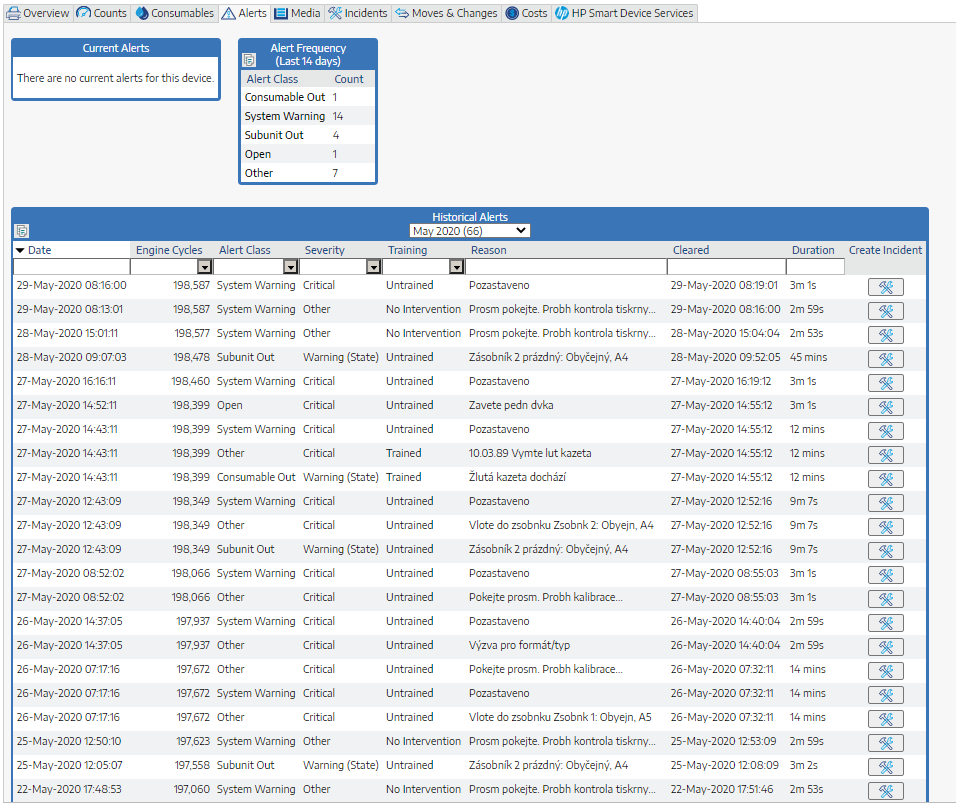Click the copy icon in Alert Frequency panel
Viewport: 956px width, 804px height.
click(249, 60)
